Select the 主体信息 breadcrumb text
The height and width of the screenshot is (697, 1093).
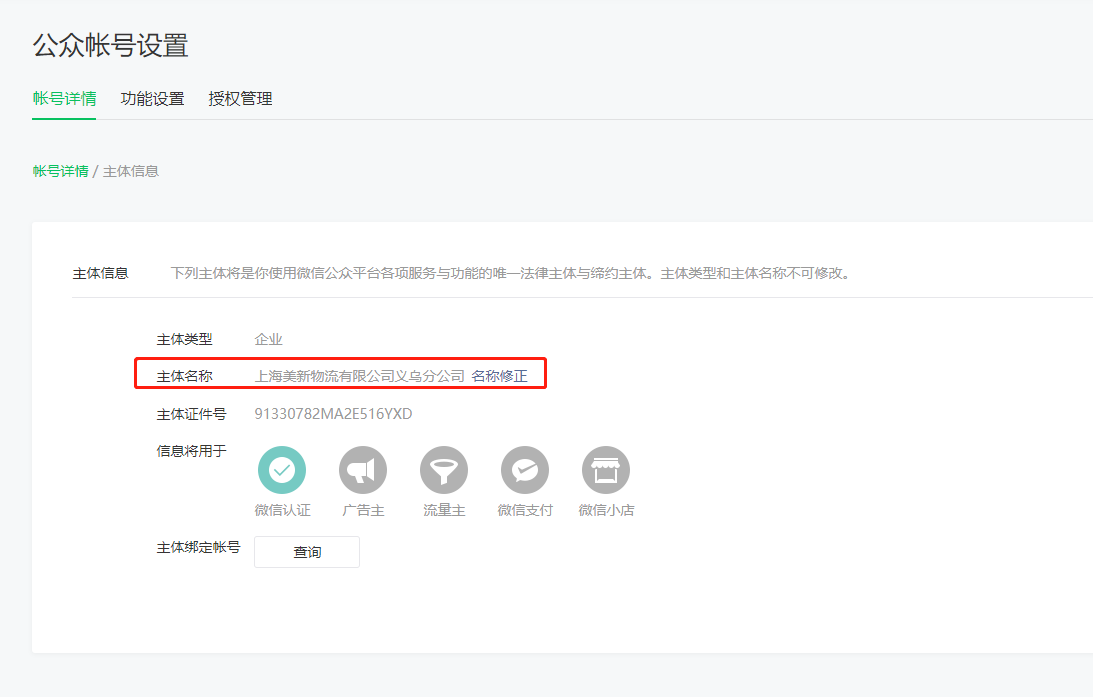[131, 171]
